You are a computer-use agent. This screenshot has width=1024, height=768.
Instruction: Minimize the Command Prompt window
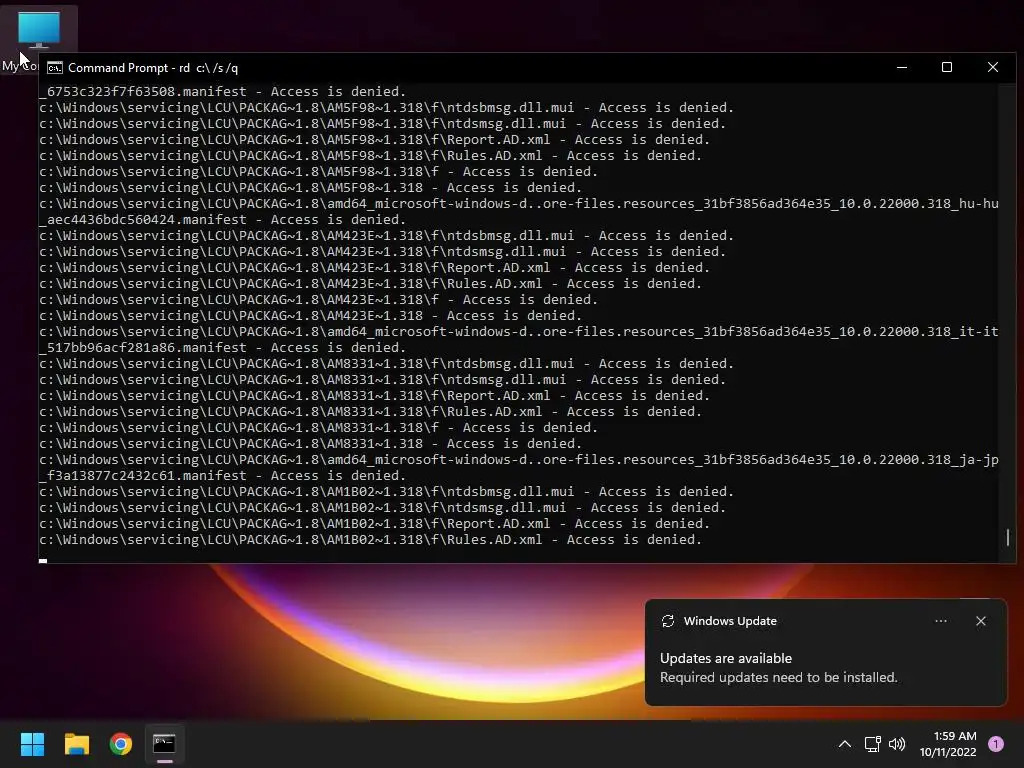tap(902, 67)
